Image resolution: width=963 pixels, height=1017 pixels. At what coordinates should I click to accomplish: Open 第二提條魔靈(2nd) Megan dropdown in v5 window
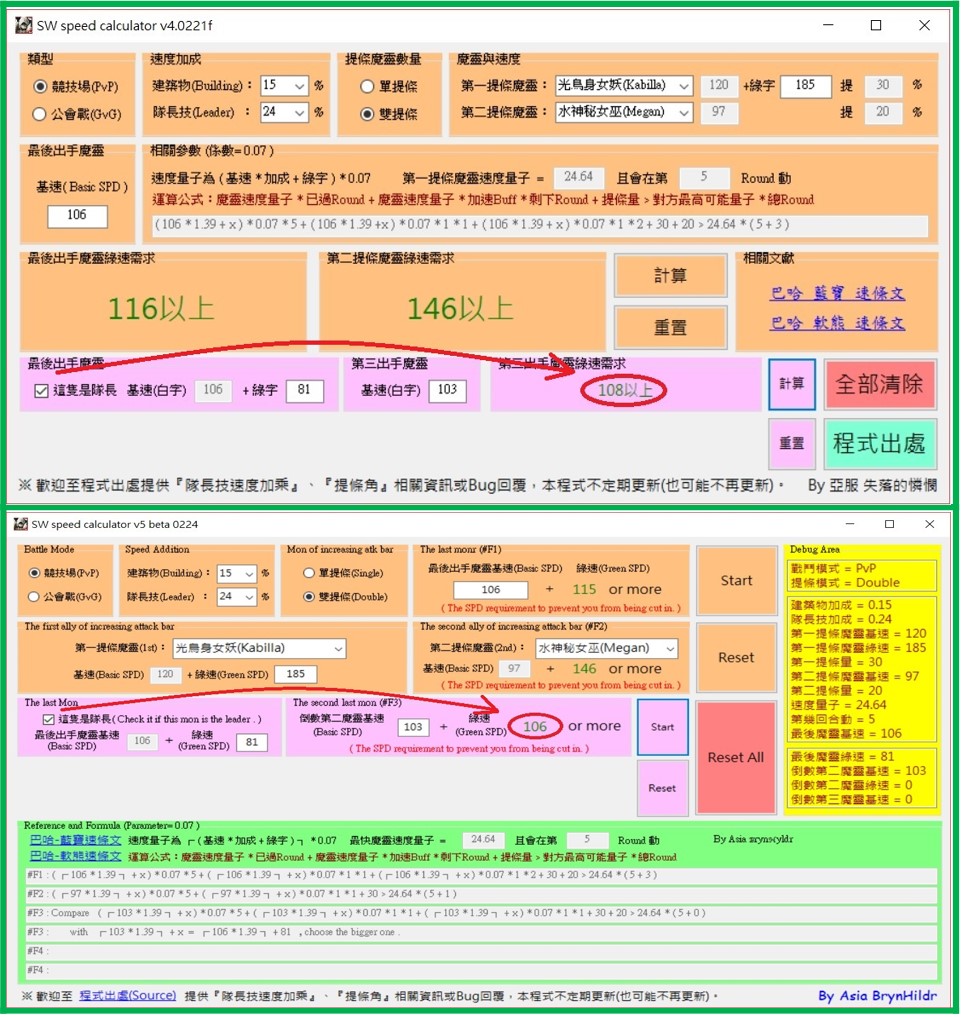pos(606,648)
